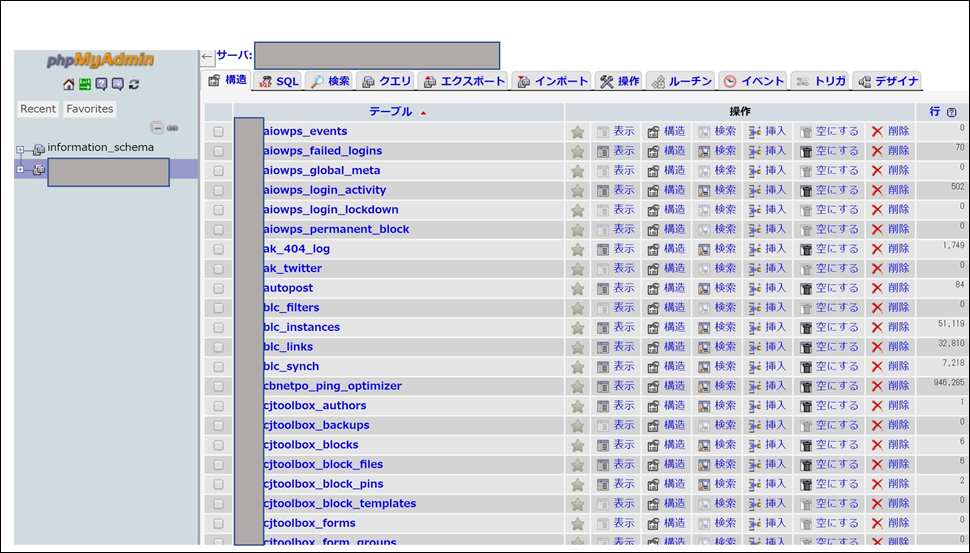The width and height of the screenshot is (970, 553).
Task: Star the blc_links table as favorite
Action: [578, 347]
